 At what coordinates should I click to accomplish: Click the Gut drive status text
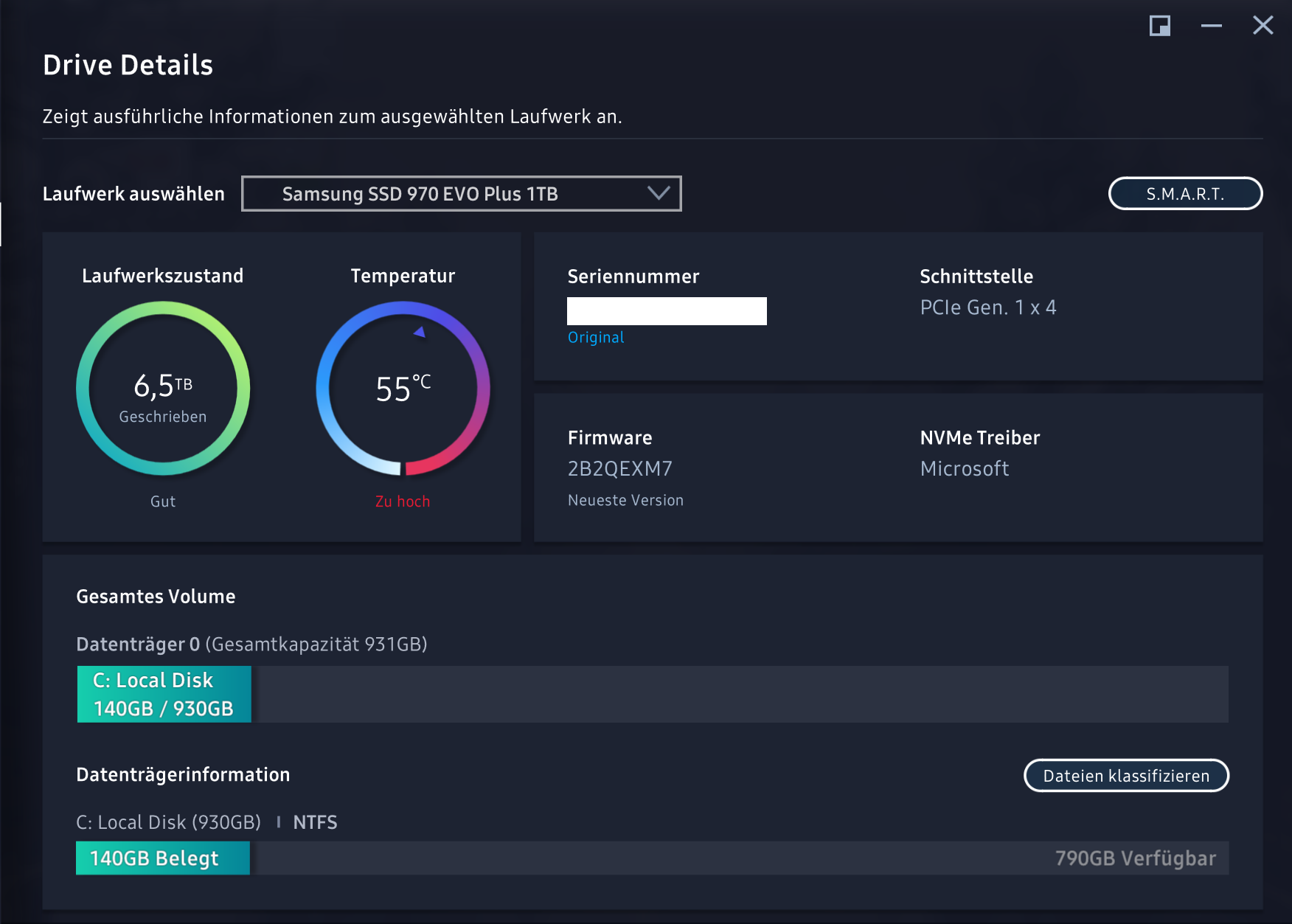163,501
